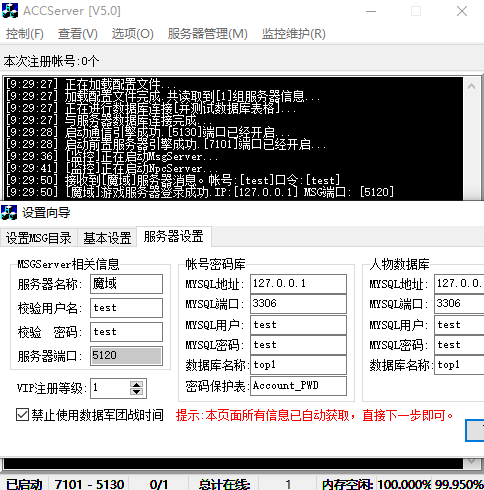Click 人物数据库 MYSQL地址 field
This screenshot has width=484, height=490.
459,284
